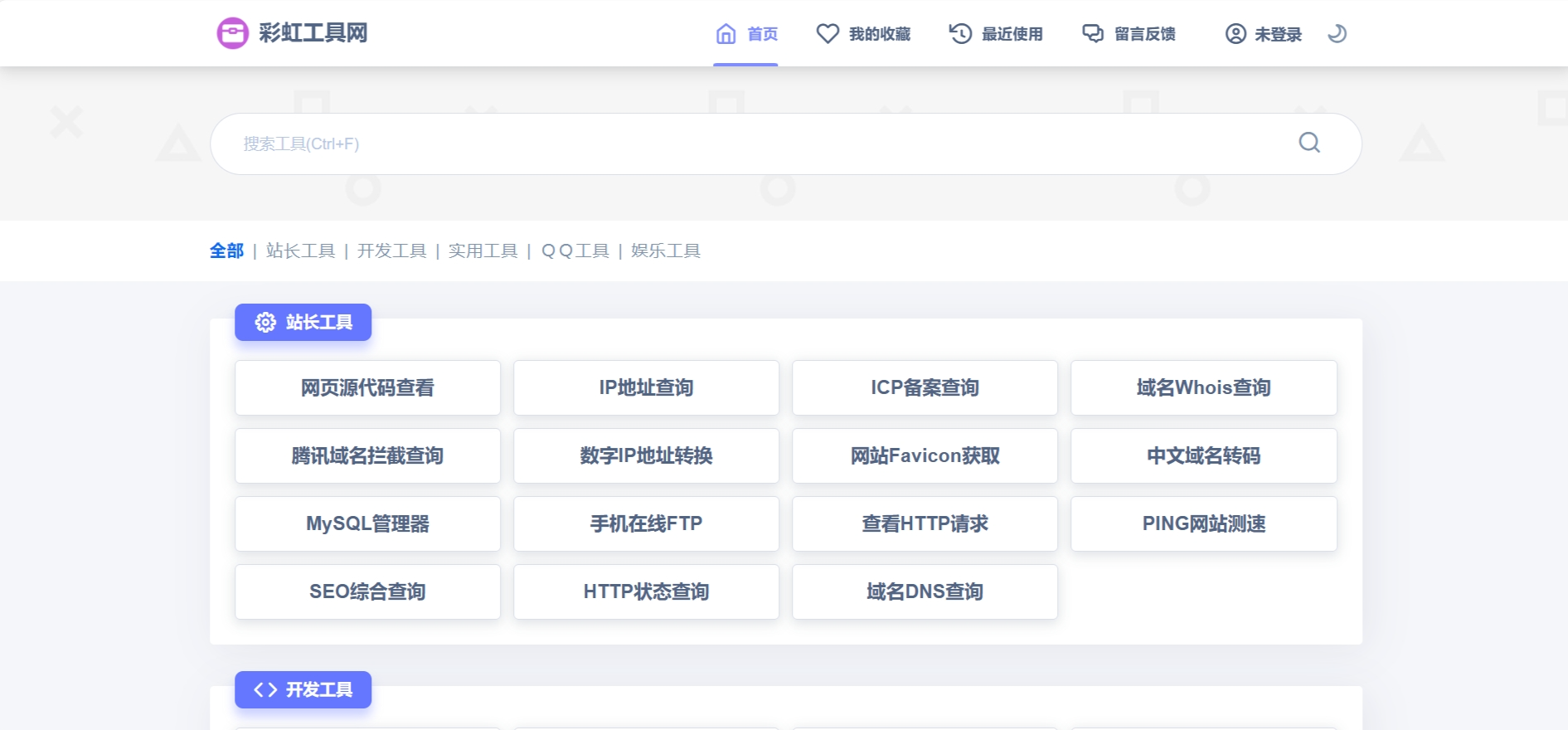Switch to the QQ工具 category filter
This screenshot has height=730, width=1568.
tap(575, 251)
